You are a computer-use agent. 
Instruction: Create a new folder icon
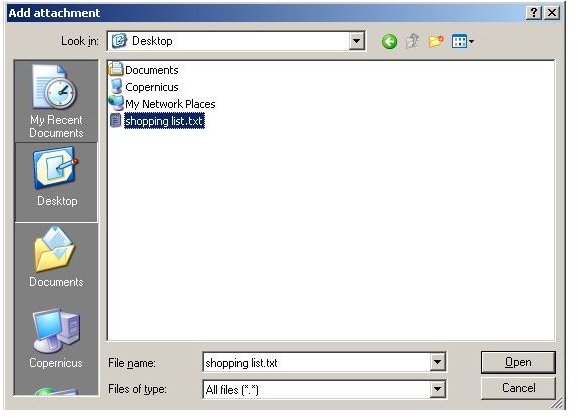tap(436, 41)
